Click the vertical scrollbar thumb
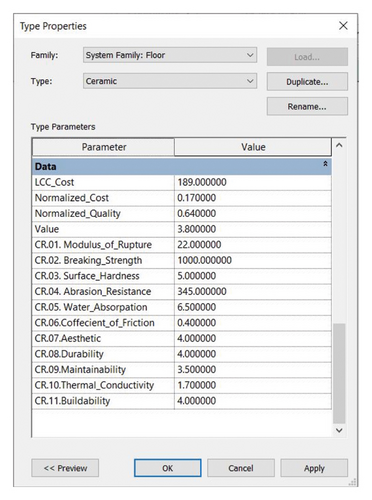This screenshot has height=500, width=372. 339,373
